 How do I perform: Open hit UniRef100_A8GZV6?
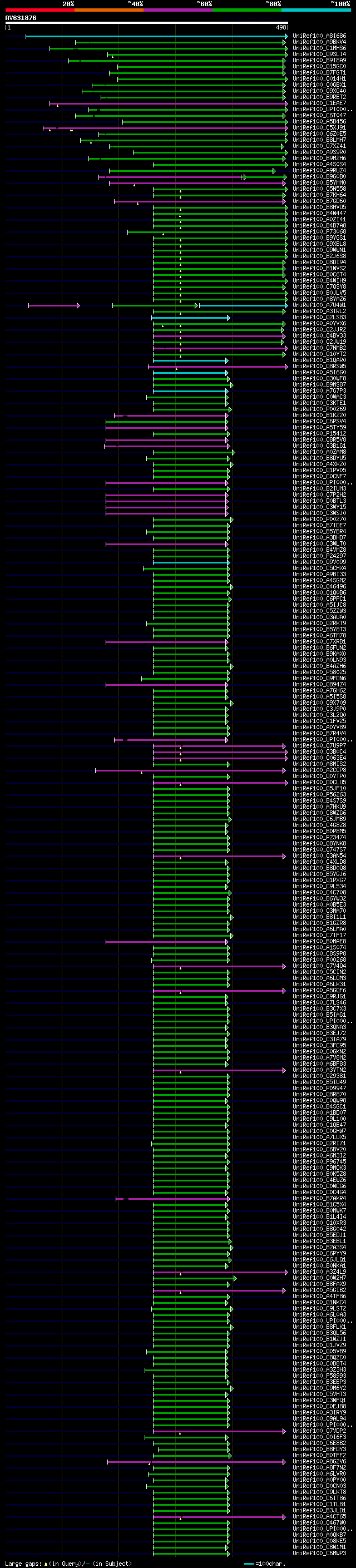[319, 1461]
